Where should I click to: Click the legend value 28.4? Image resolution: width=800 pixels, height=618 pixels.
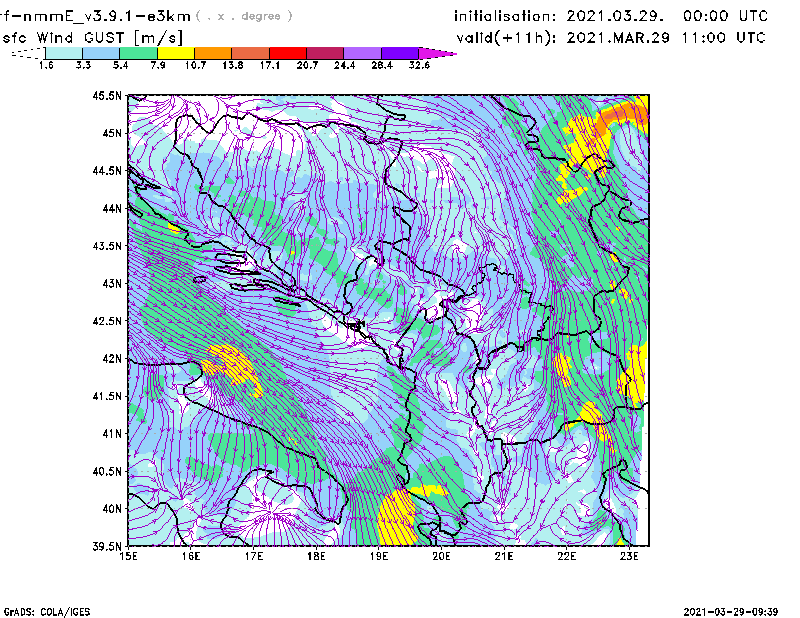click(382, 65)
